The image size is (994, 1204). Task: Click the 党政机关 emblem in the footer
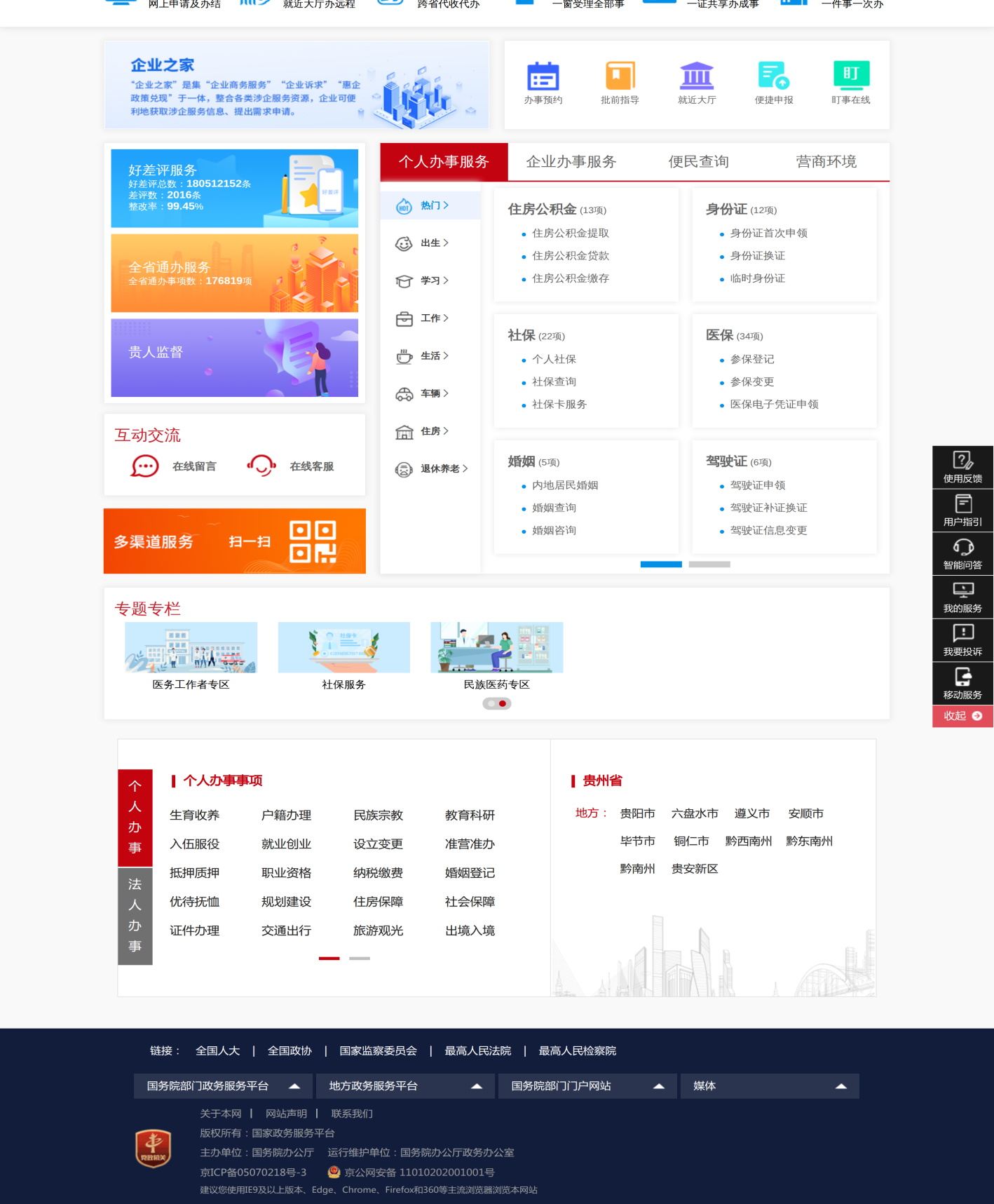pyautogui.click(x=154, y=1149)
